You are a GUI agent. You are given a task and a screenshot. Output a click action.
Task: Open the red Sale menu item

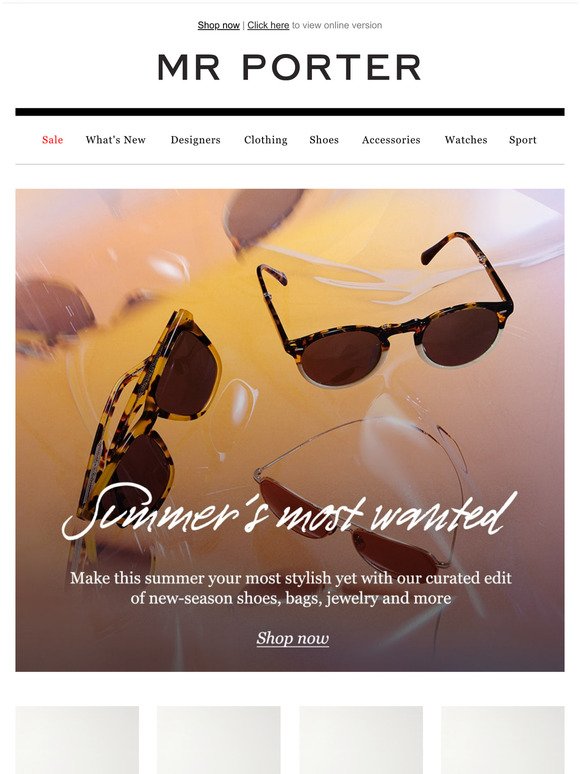[52, 140]
